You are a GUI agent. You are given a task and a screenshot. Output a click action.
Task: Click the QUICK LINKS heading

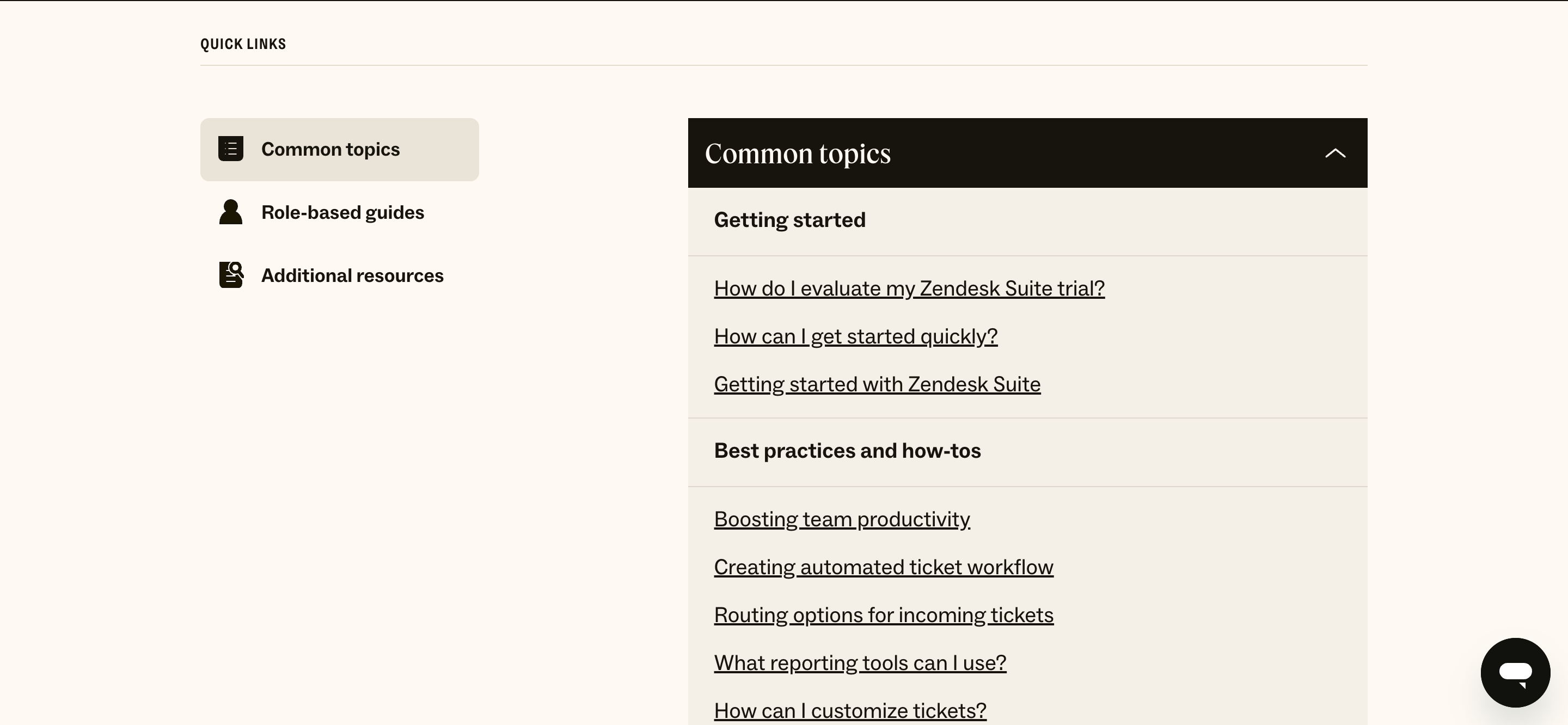tap(242, 43)
